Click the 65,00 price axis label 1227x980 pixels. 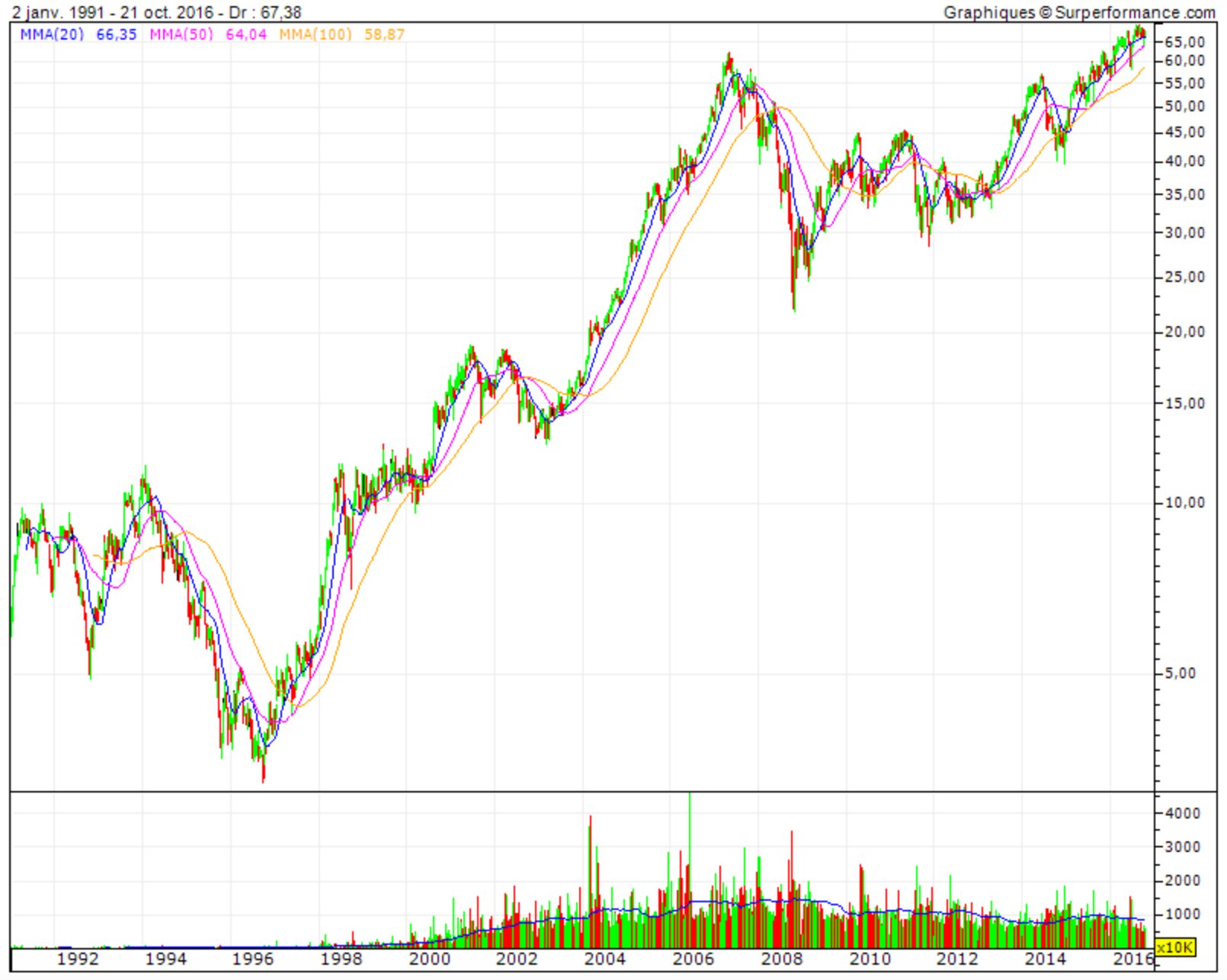pos(1184,42)
